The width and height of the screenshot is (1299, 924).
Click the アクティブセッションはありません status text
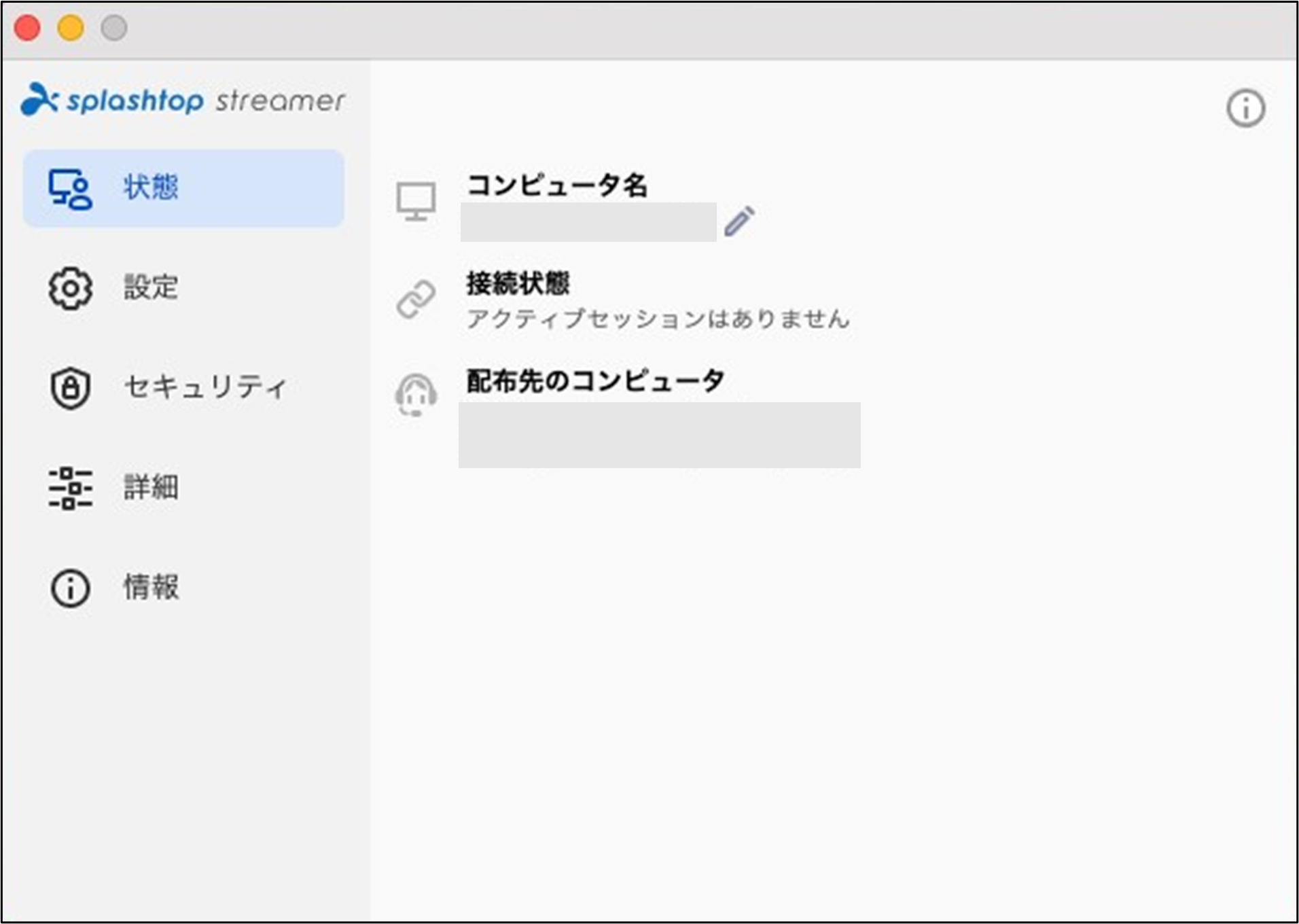click(658, 319)
